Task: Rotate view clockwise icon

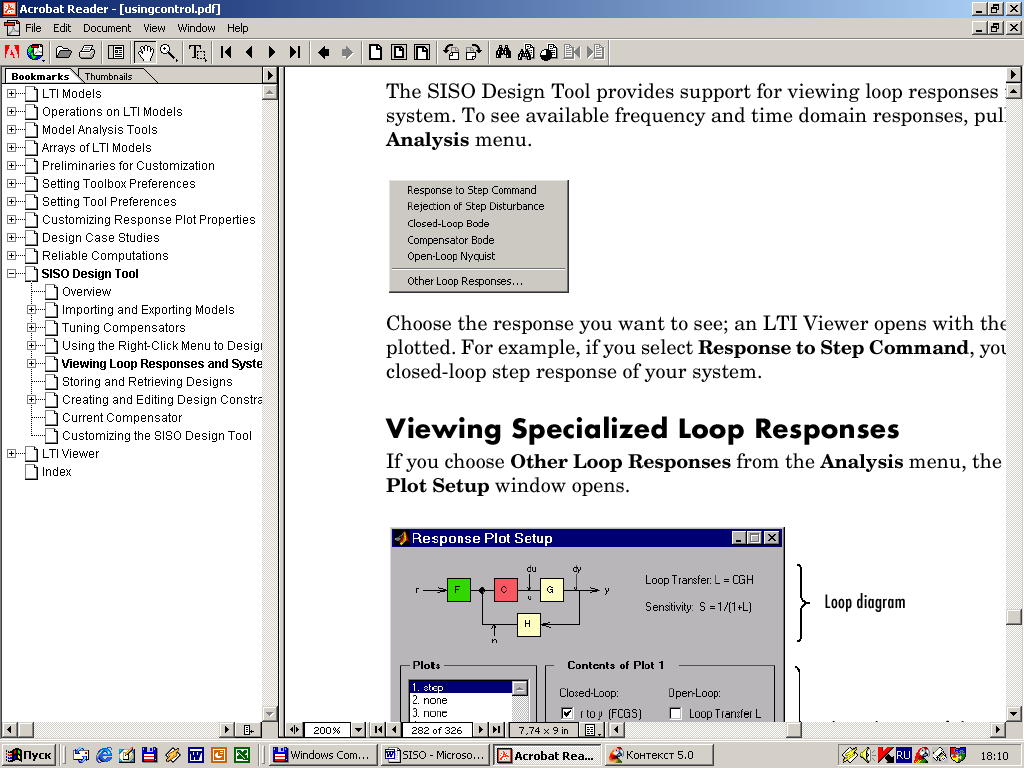Action: [x=473, y=52]
